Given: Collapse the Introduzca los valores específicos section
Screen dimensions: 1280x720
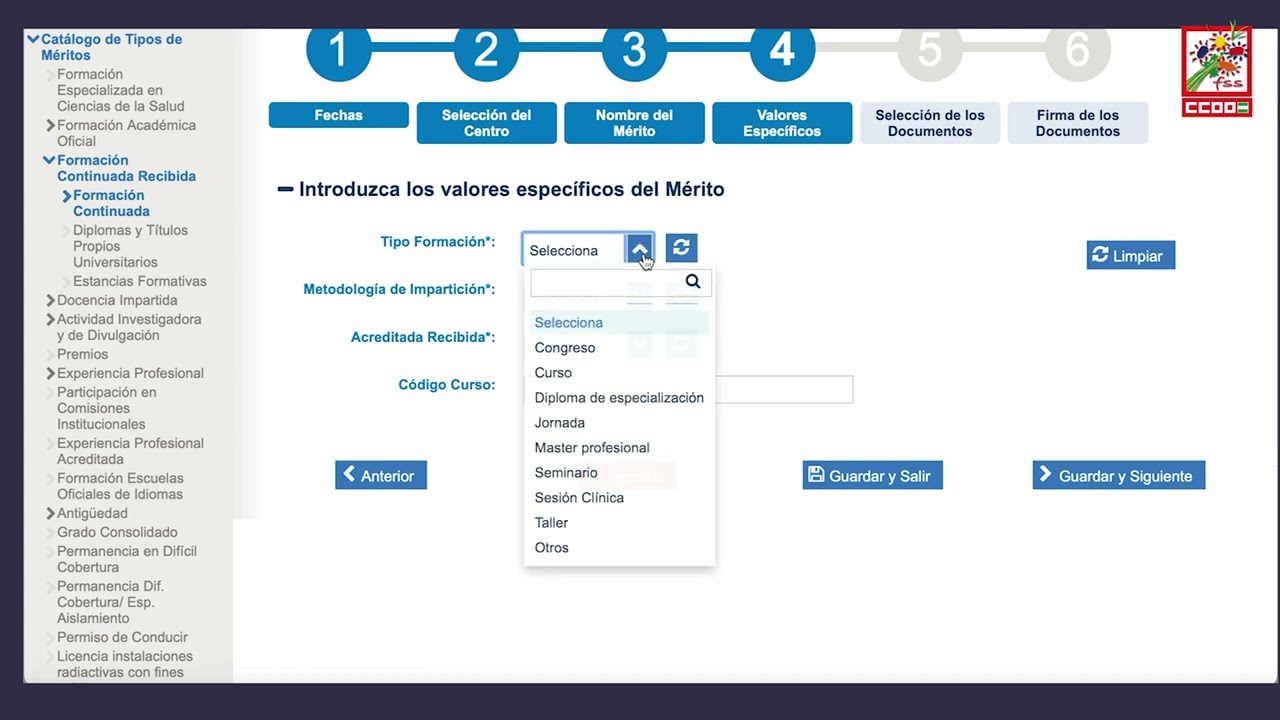Looking at the screenshot, I should pos(285,189).
